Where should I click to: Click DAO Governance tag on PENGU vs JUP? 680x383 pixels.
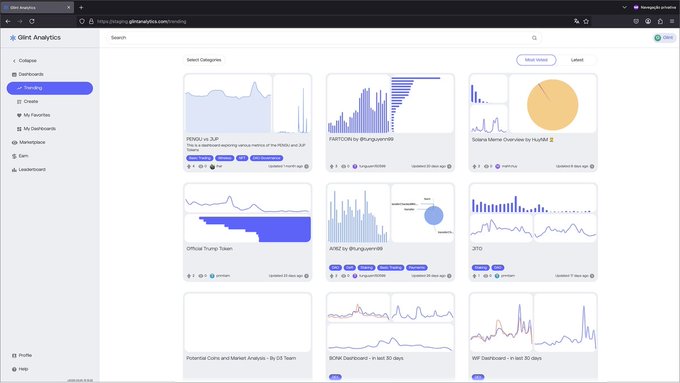(267, 158)
